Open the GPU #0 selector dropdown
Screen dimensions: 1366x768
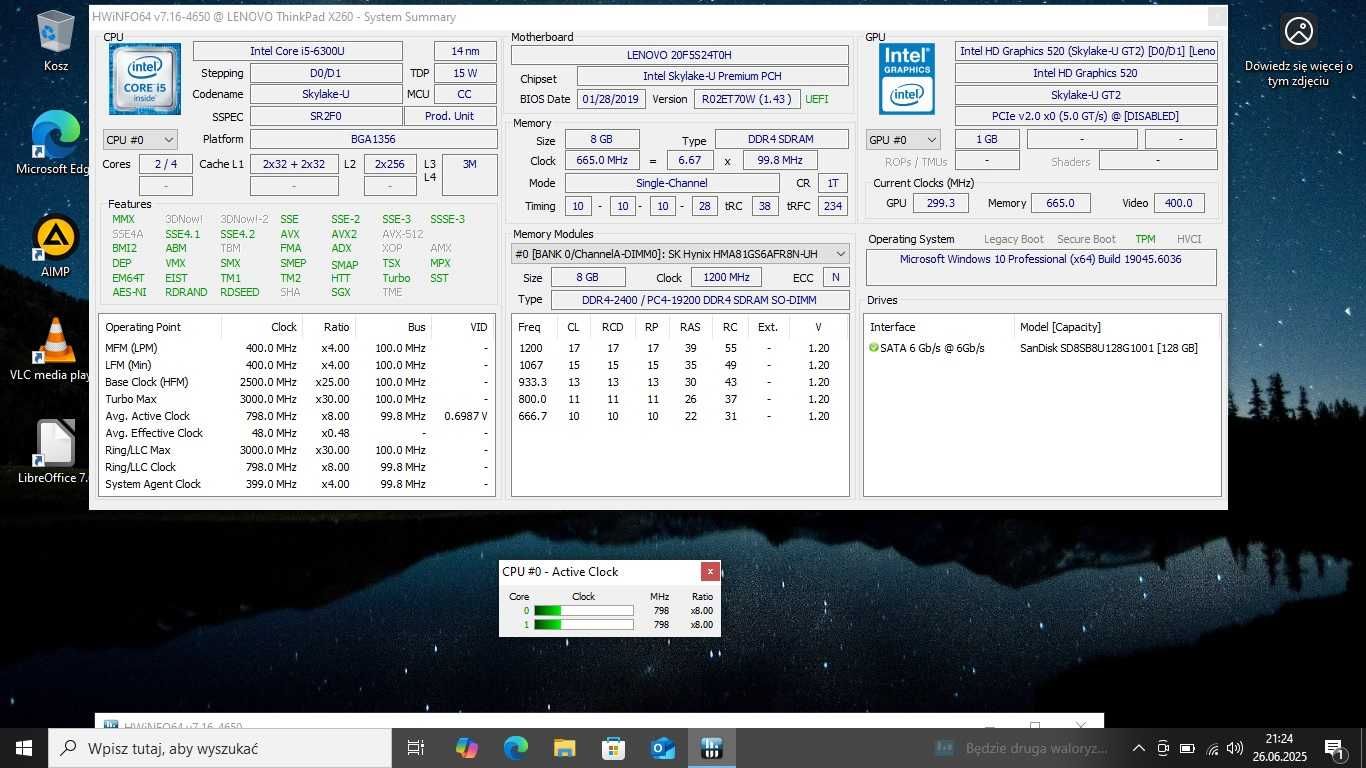[903, 140]
